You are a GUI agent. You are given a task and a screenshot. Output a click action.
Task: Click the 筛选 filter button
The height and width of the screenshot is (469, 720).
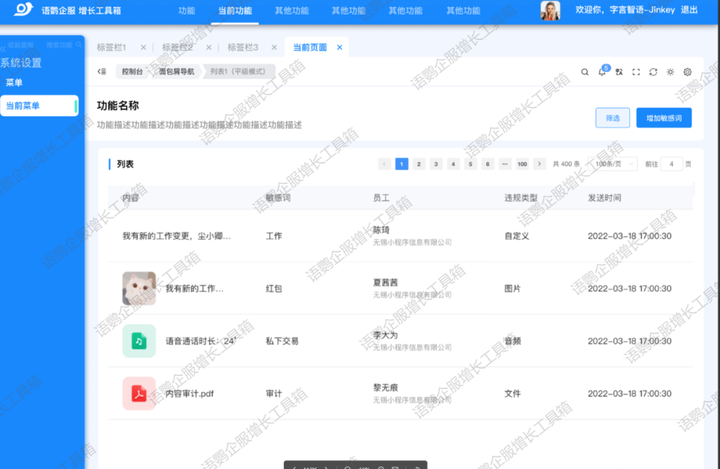(612, 118)
